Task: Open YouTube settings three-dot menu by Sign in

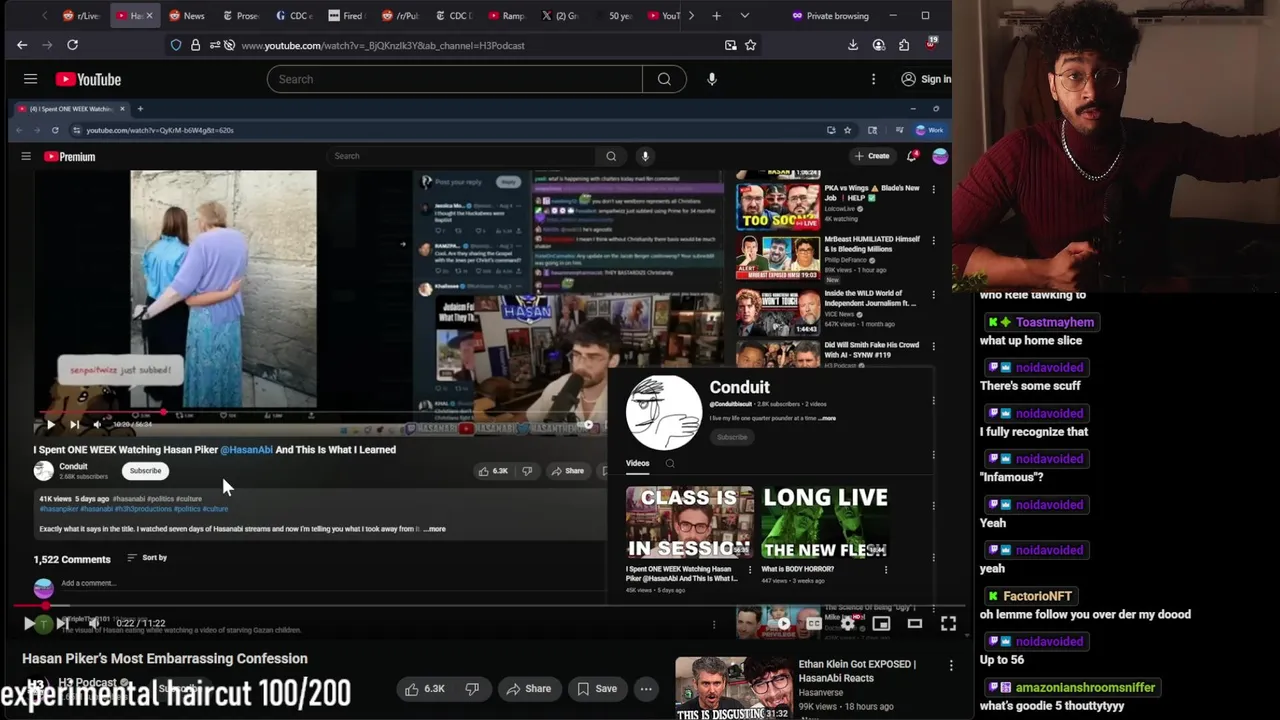Action: (x=873, y=79)
